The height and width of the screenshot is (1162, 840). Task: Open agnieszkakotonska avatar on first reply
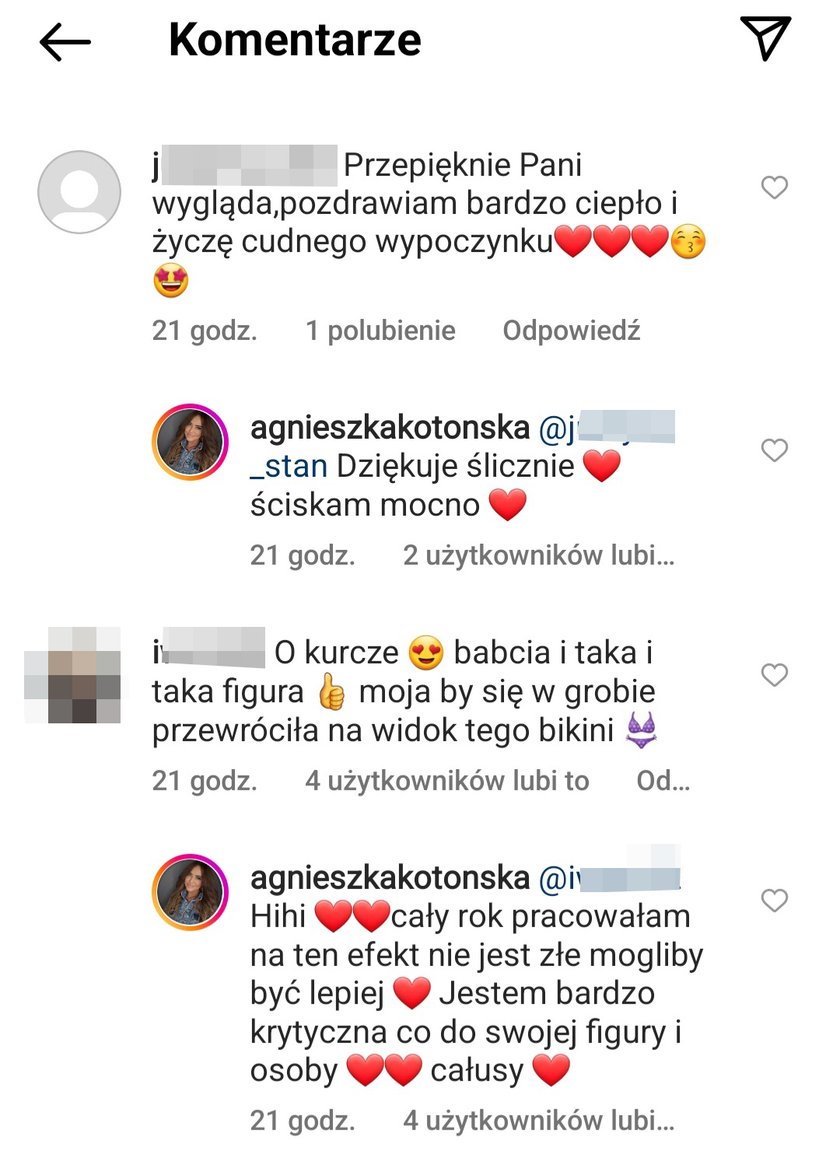pos(190,442)
